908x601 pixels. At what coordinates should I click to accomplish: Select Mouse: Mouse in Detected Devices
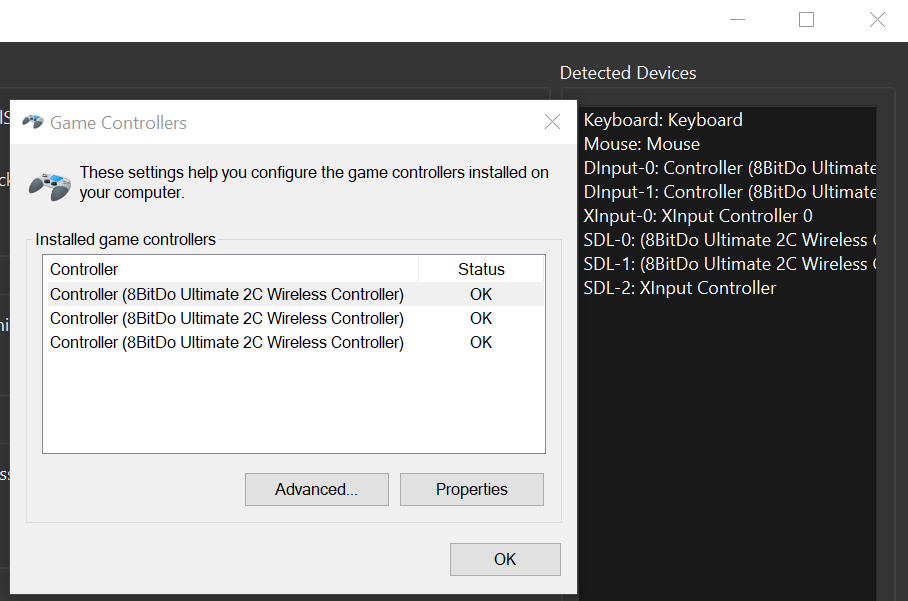(642, 144)
